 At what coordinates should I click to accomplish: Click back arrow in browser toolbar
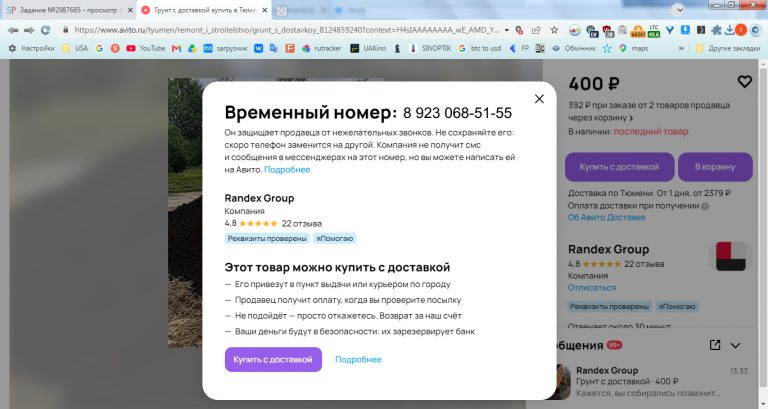tap(13, 30)
